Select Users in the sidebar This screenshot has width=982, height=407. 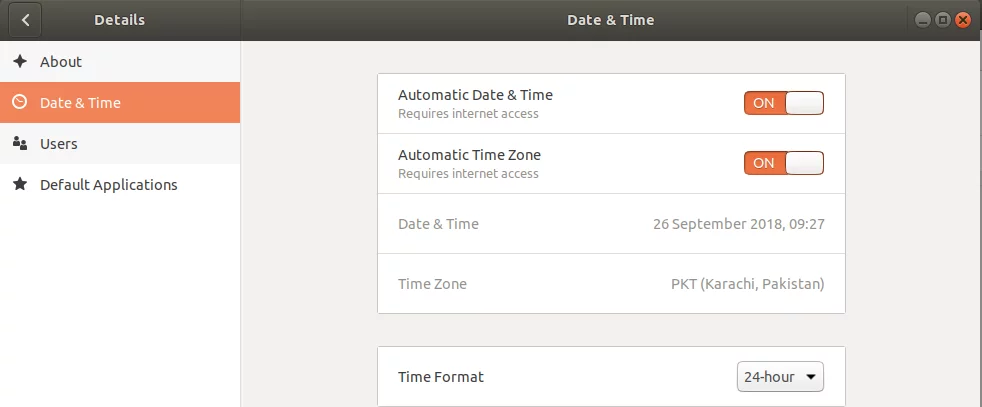tap(59, 144)
